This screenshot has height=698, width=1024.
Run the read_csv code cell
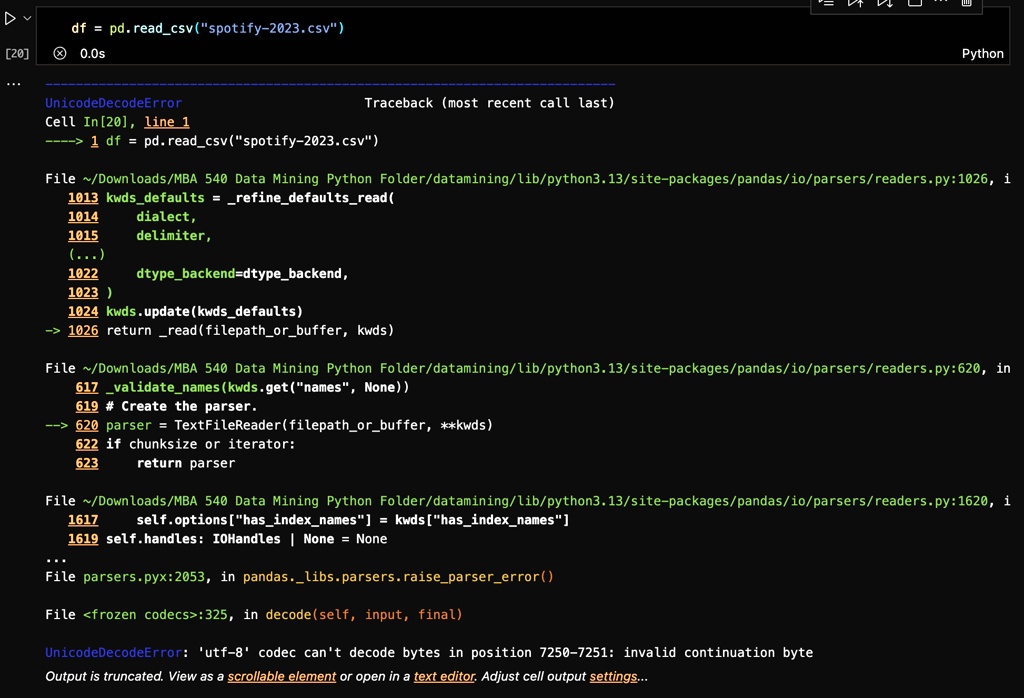[x=11, y=18]
